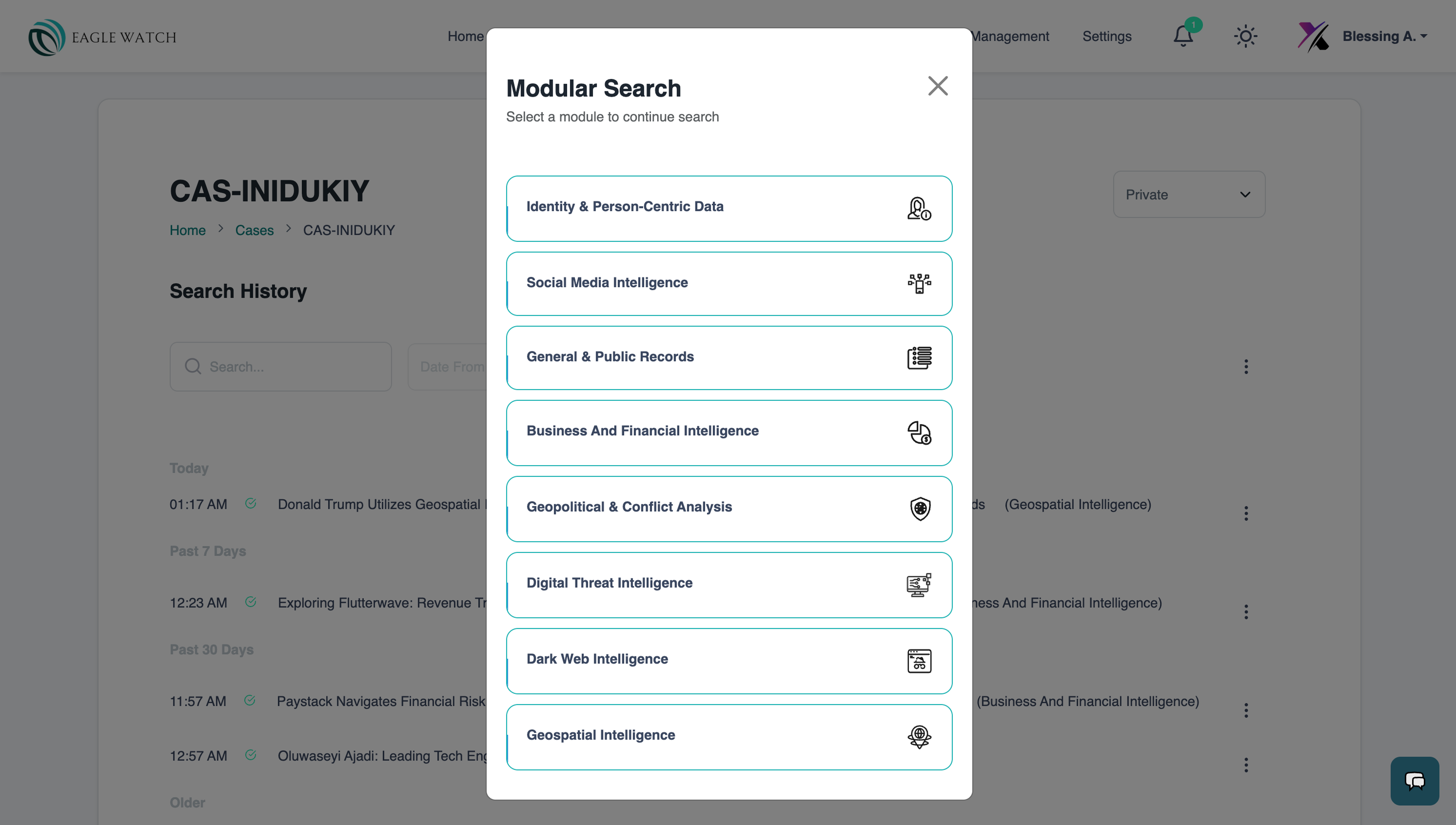Click the Dark Web Intelligence browser icon
Screen dimensions: 1456x825
(918, 661)
